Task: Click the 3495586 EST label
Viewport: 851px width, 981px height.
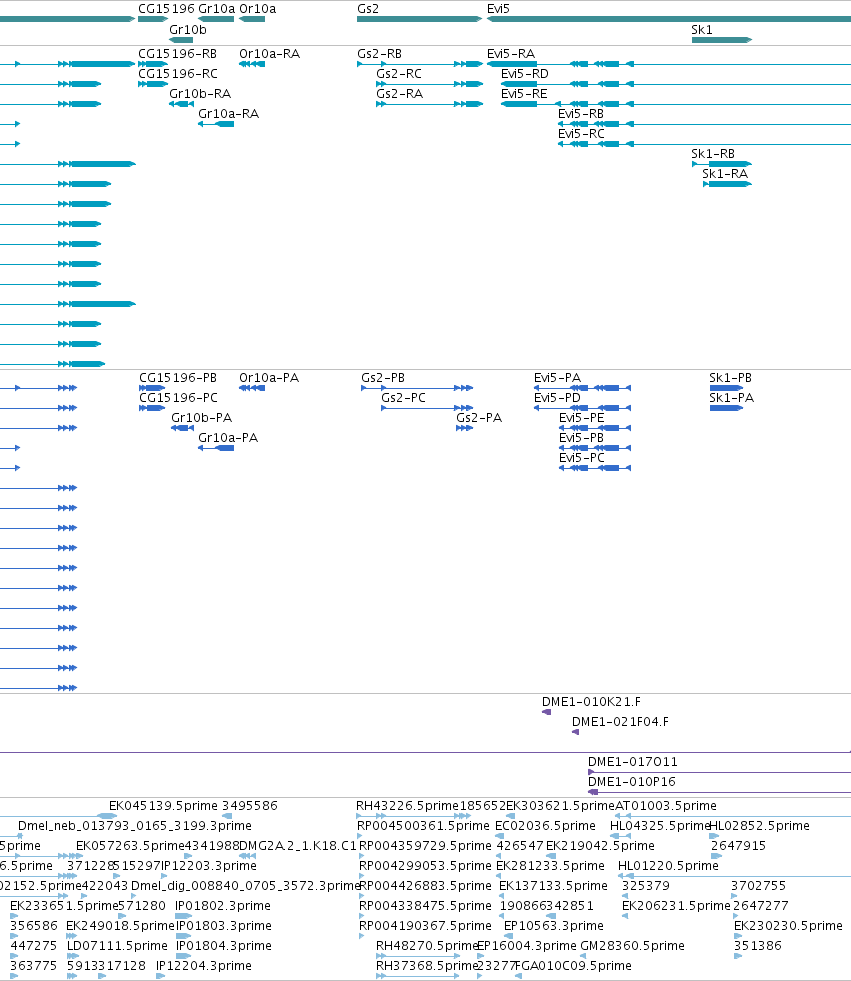Action: [250, 806]
